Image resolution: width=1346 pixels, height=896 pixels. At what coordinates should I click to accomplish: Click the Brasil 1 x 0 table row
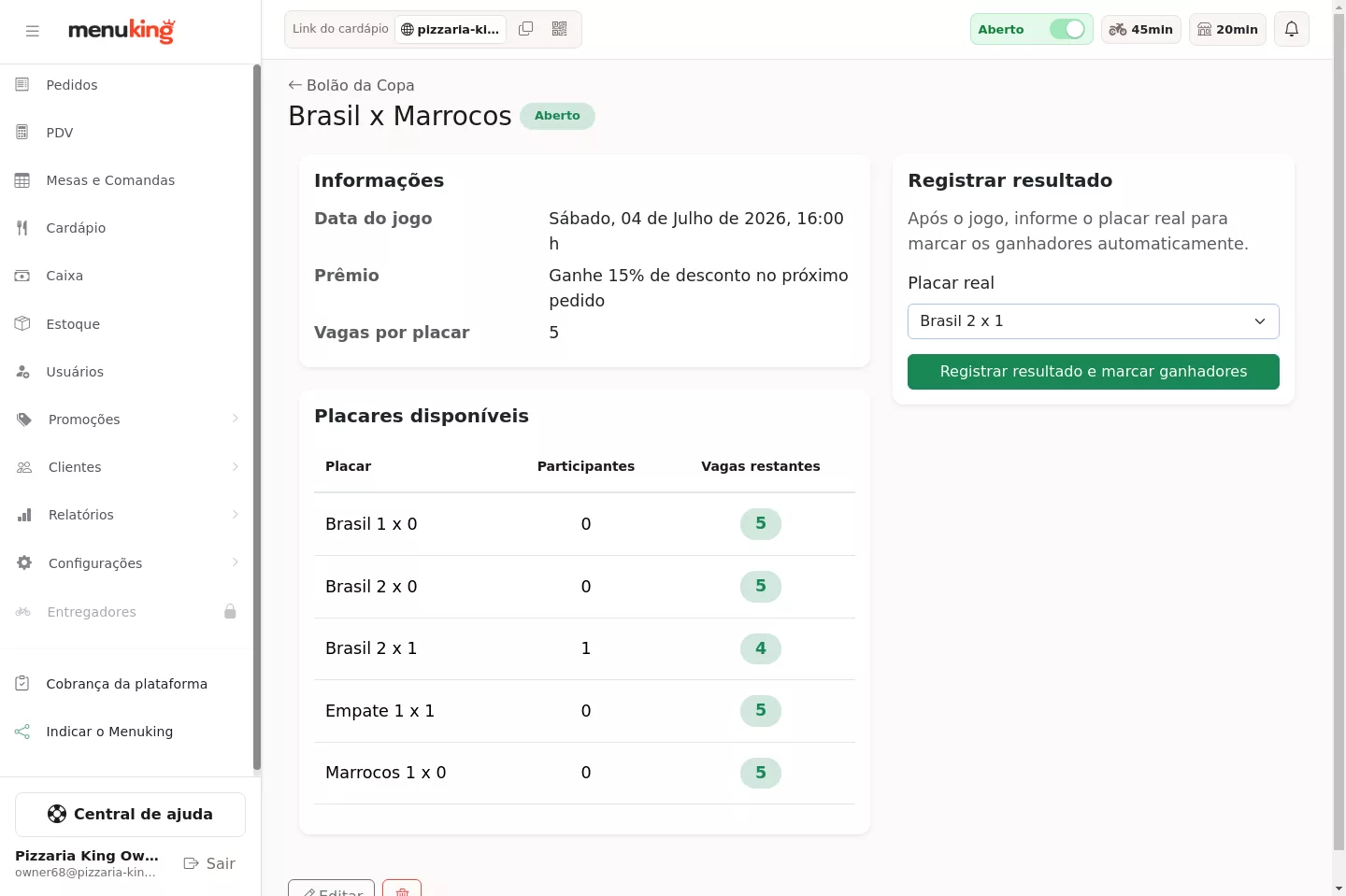[584, 524]
